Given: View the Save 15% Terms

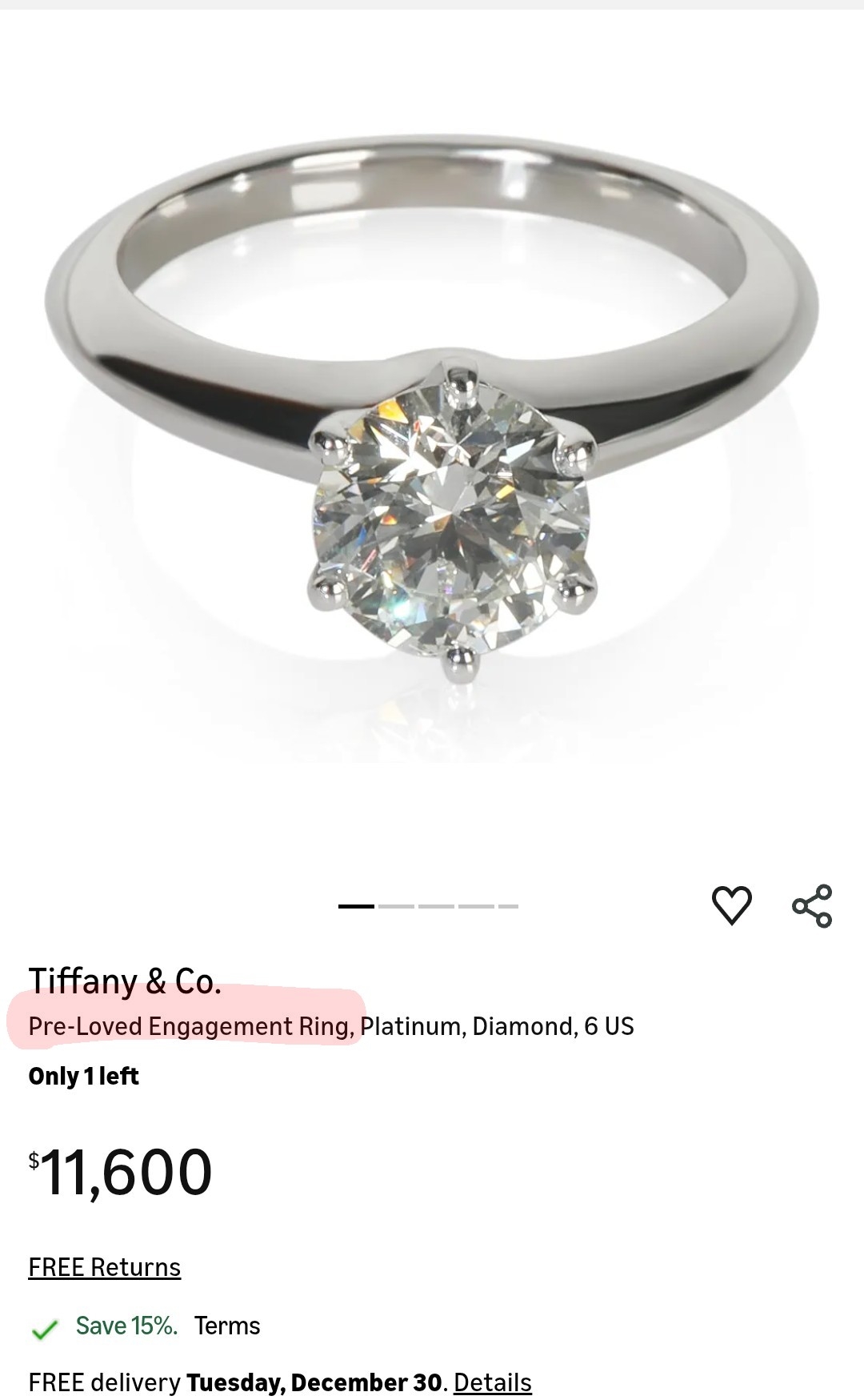Looking at the screenshot, I should click(x=227, y=1326).
